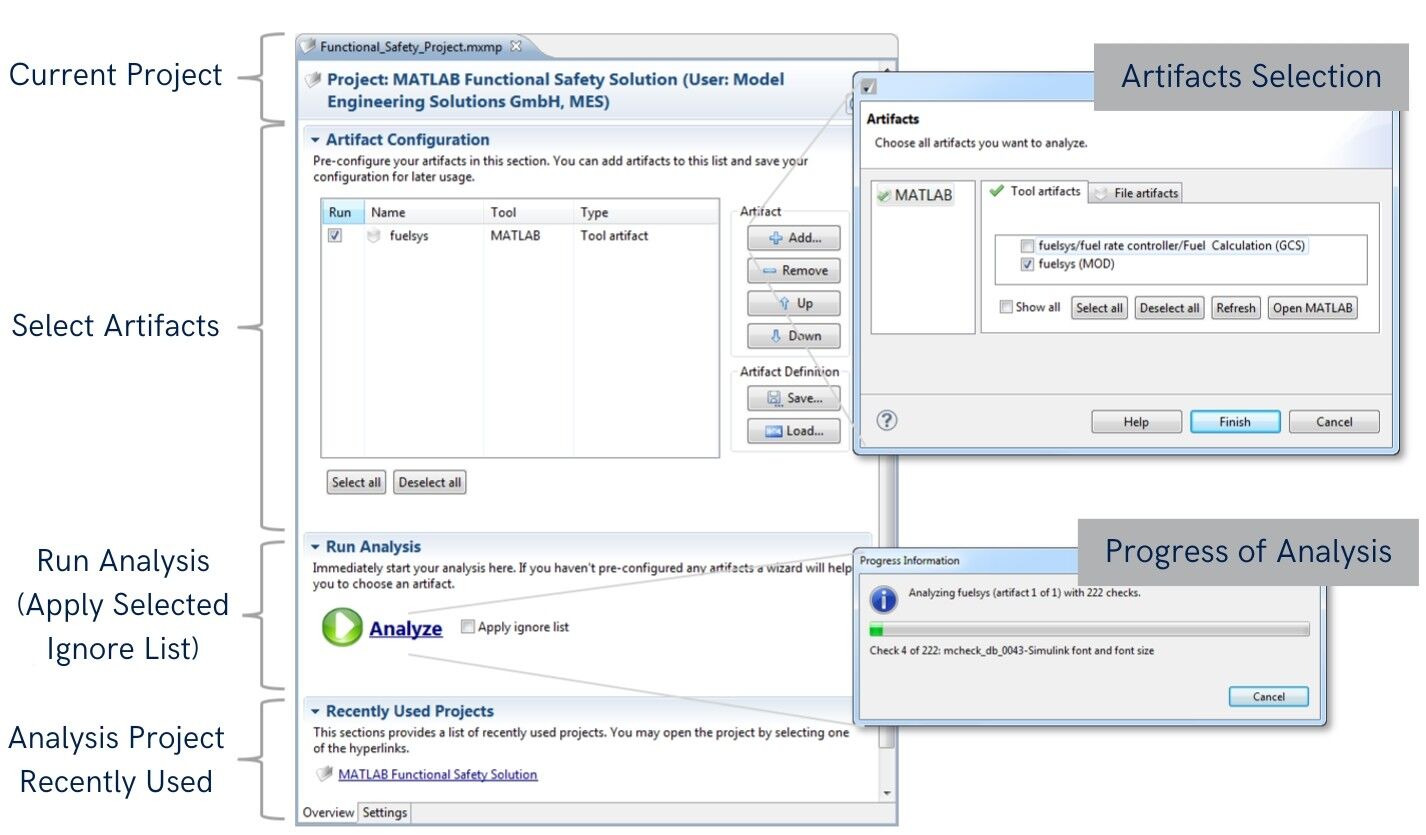The width and height of the screenshot is (1426, 835).
Task: Uncheck the Run checkbox for fuelsys
Action: pyautogui.click(x=335, y=237)
